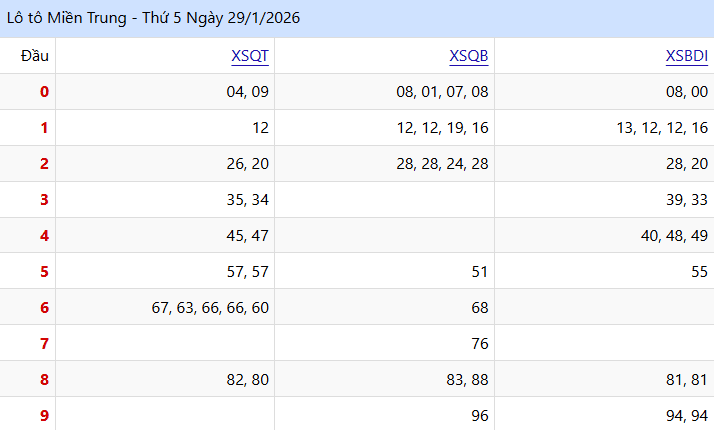The width and height of the screenshot is (714, 430).
Task: Select the red row head number 7
Action: click(44, 344)
